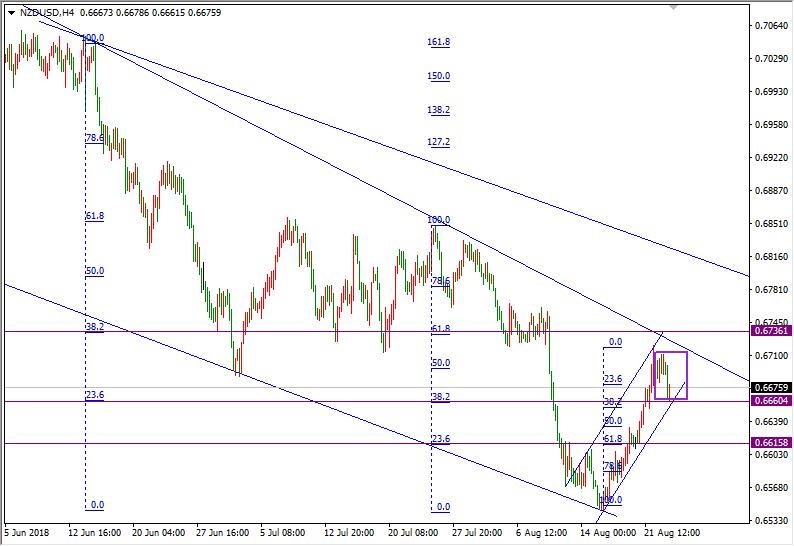This screenshot has height=546, width=794.
Task: Select the horizontal purple line at 0.66158
Action: 300,443
